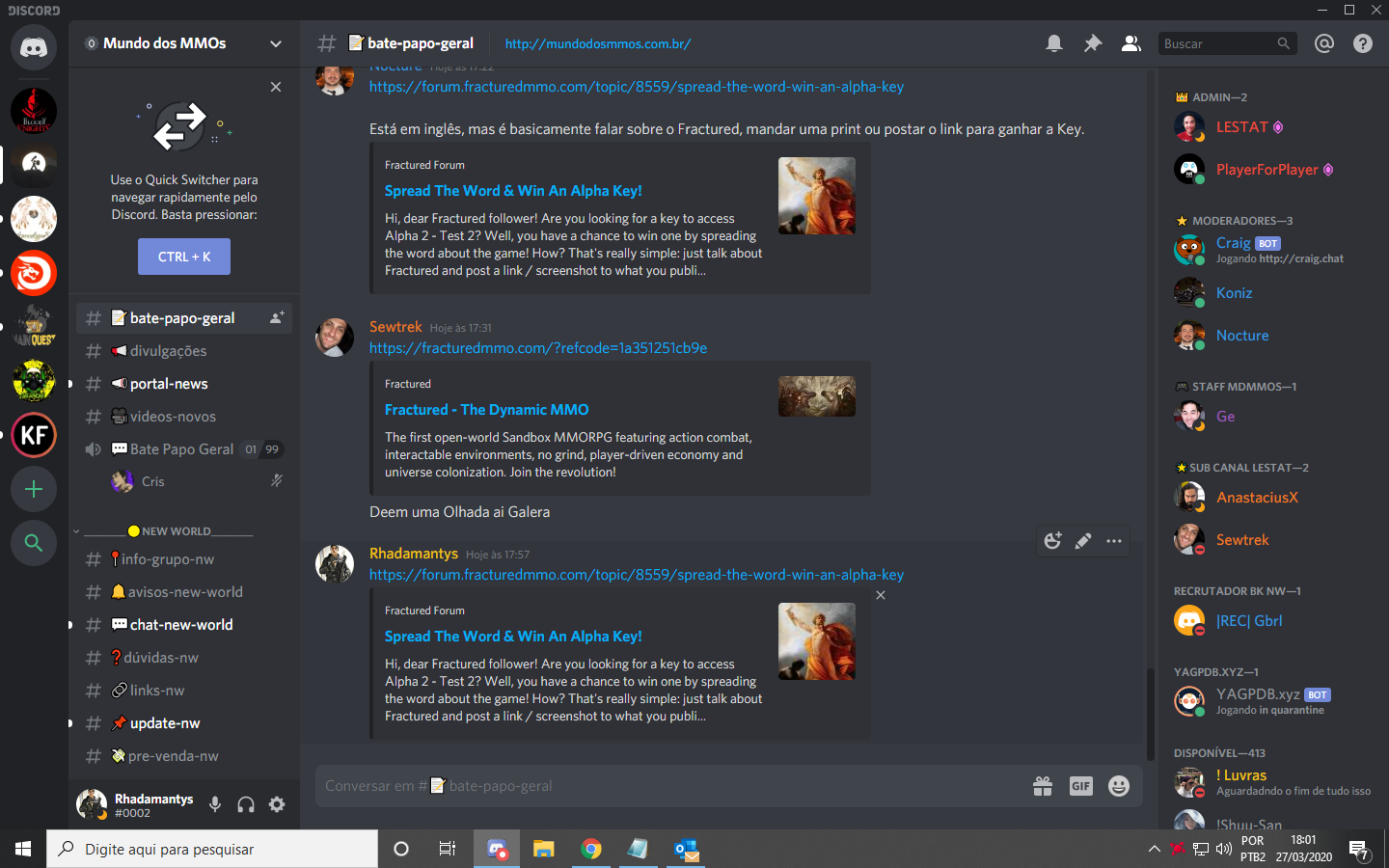
Task: Open GIF picker
Action: coord(1081,786)
